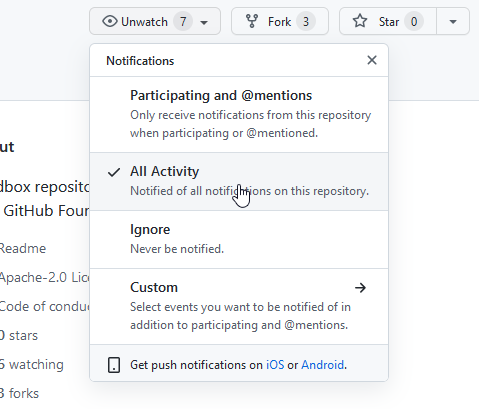Click the fork icon
479x409 pixels.
coord(252,21)
